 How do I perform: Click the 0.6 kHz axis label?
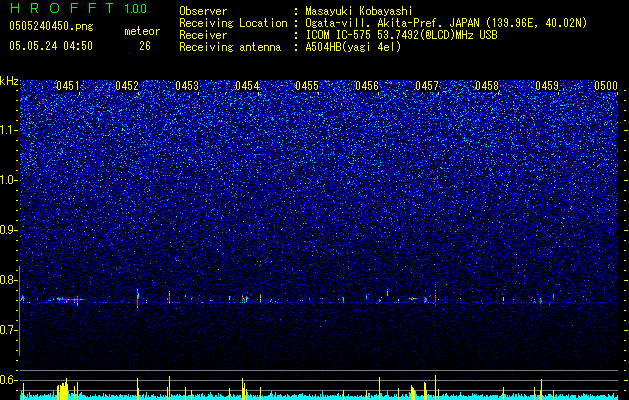pyautogui.click(x=8, y=380)
